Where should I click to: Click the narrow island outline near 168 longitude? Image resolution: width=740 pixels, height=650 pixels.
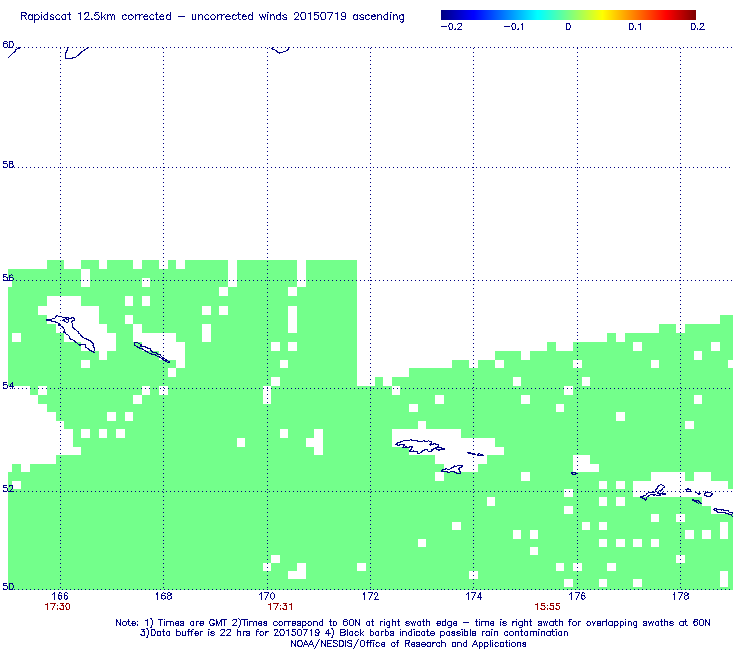point(151,352)
